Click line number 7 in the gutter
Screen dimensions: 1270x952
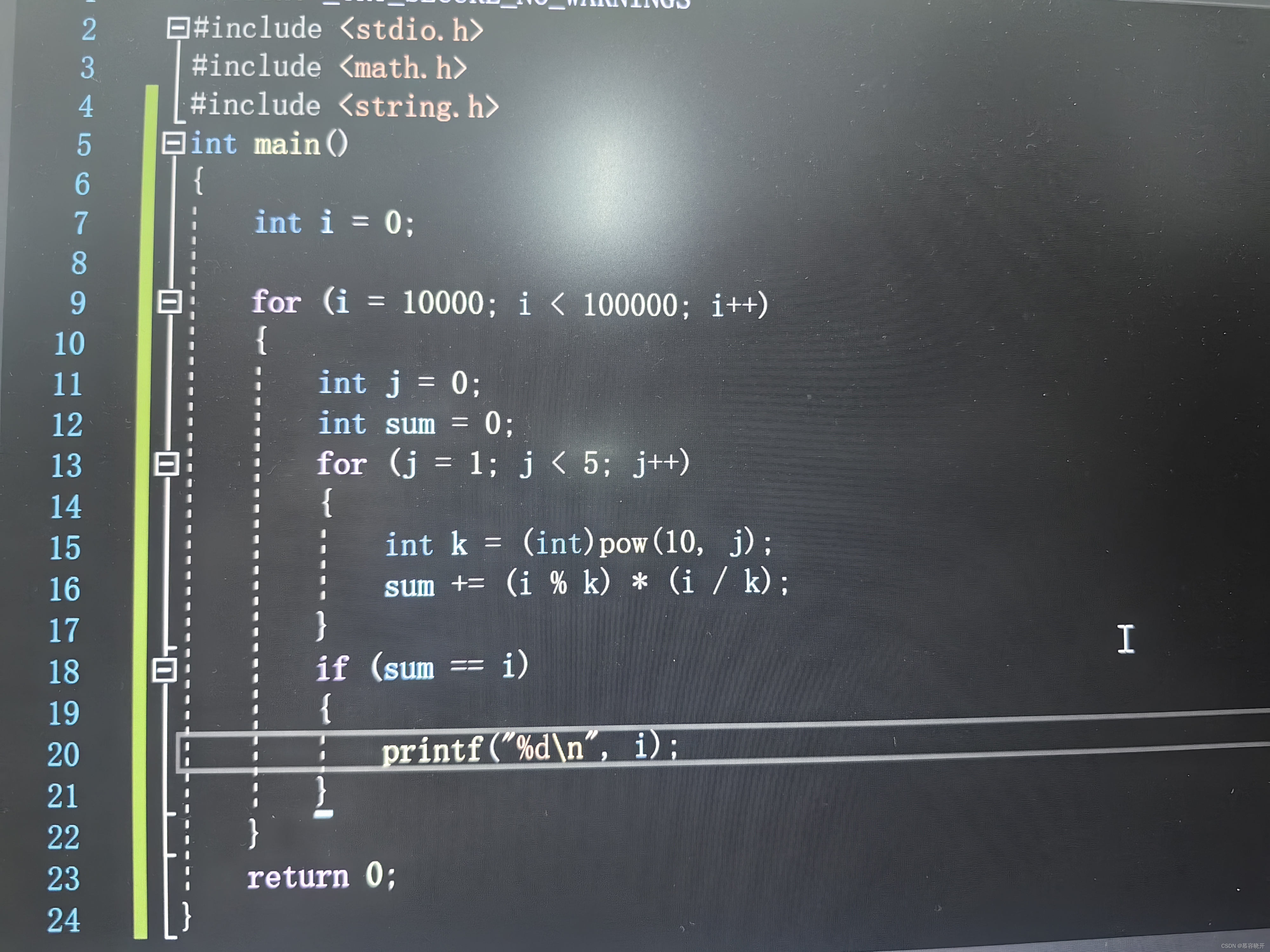(x=81, y=223)
